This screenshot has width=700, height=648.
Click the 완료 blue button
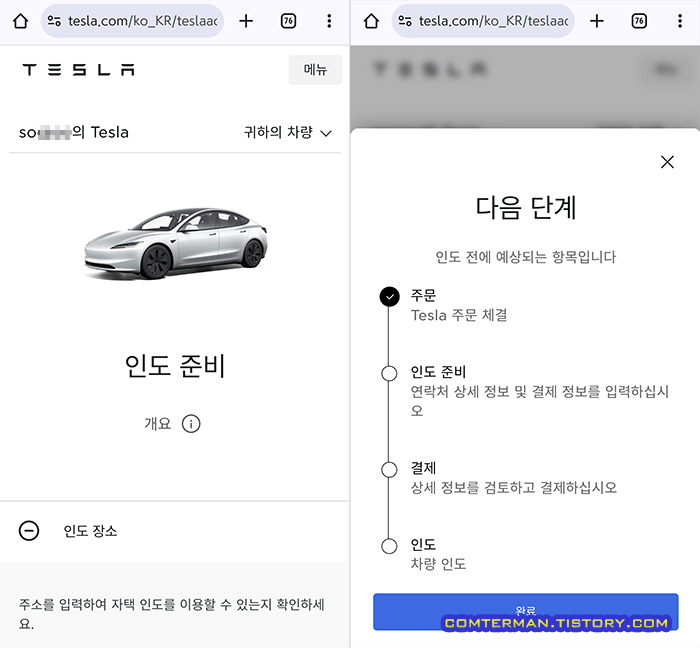click(x=525, y=611)
